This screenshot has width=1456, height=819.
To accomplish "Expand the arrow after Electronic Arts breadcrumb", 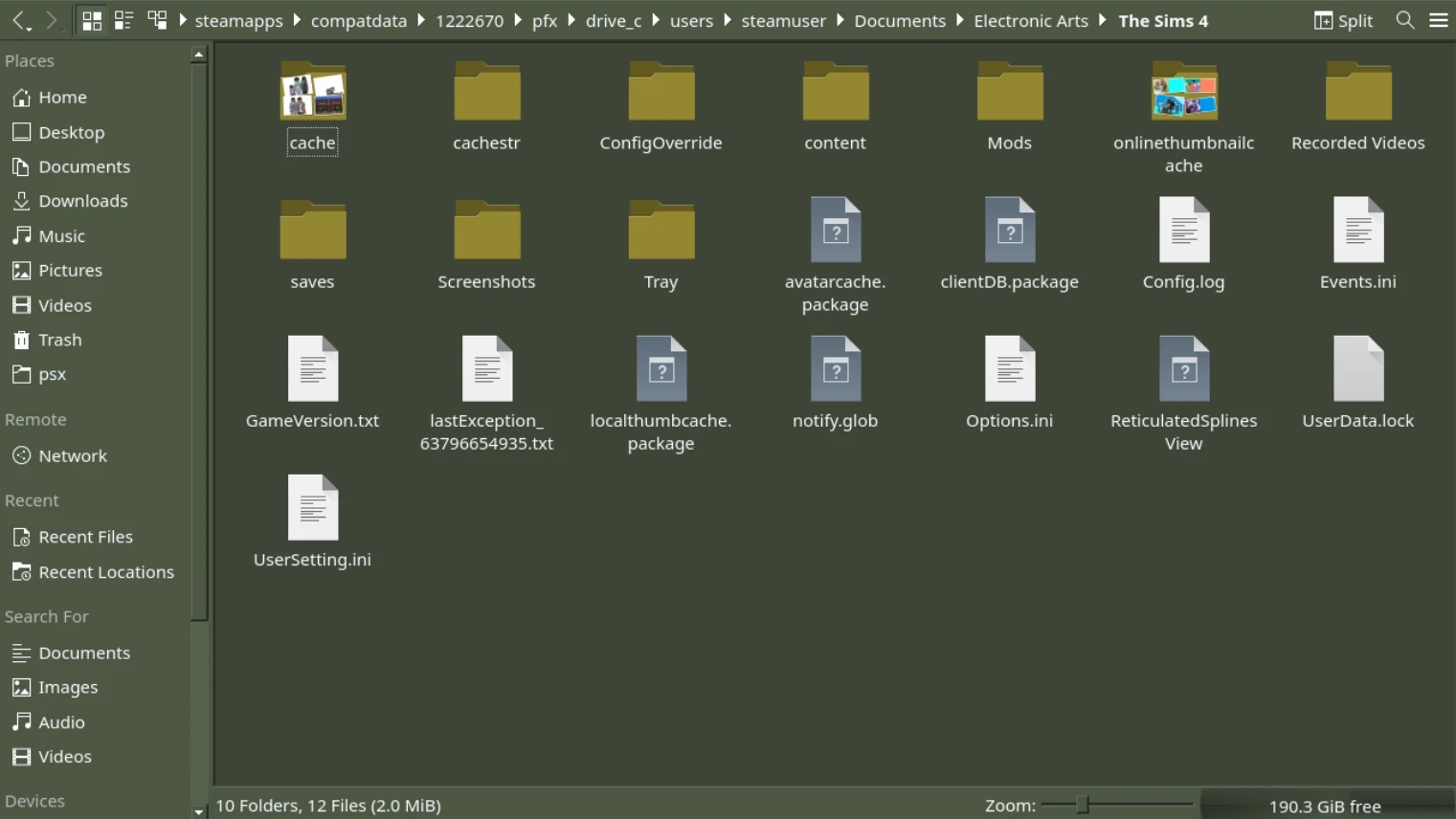I will click(1103, 20).
